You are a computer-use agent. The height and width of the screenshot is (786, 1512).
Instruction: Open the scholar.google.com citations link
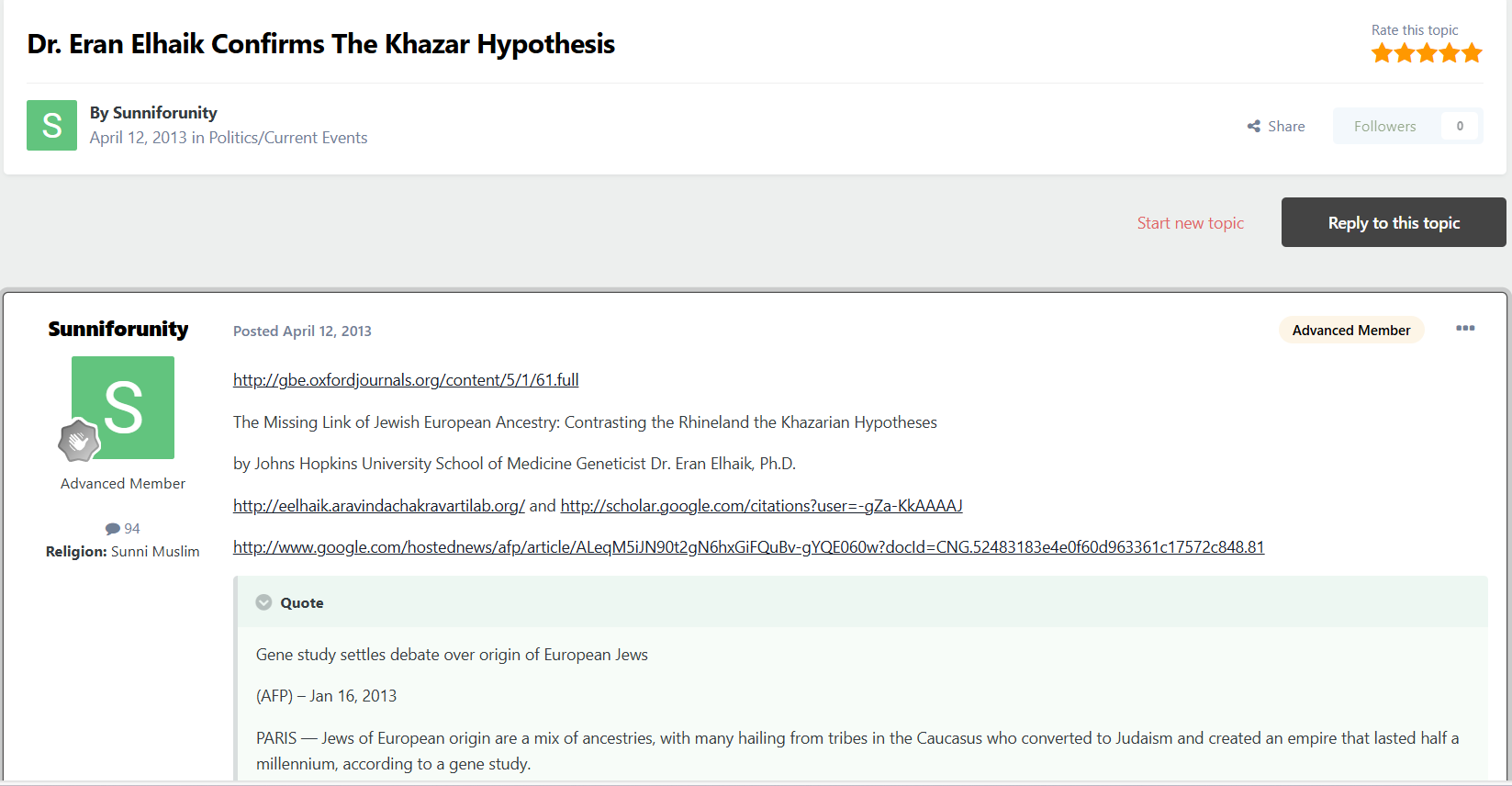[762, 506]
